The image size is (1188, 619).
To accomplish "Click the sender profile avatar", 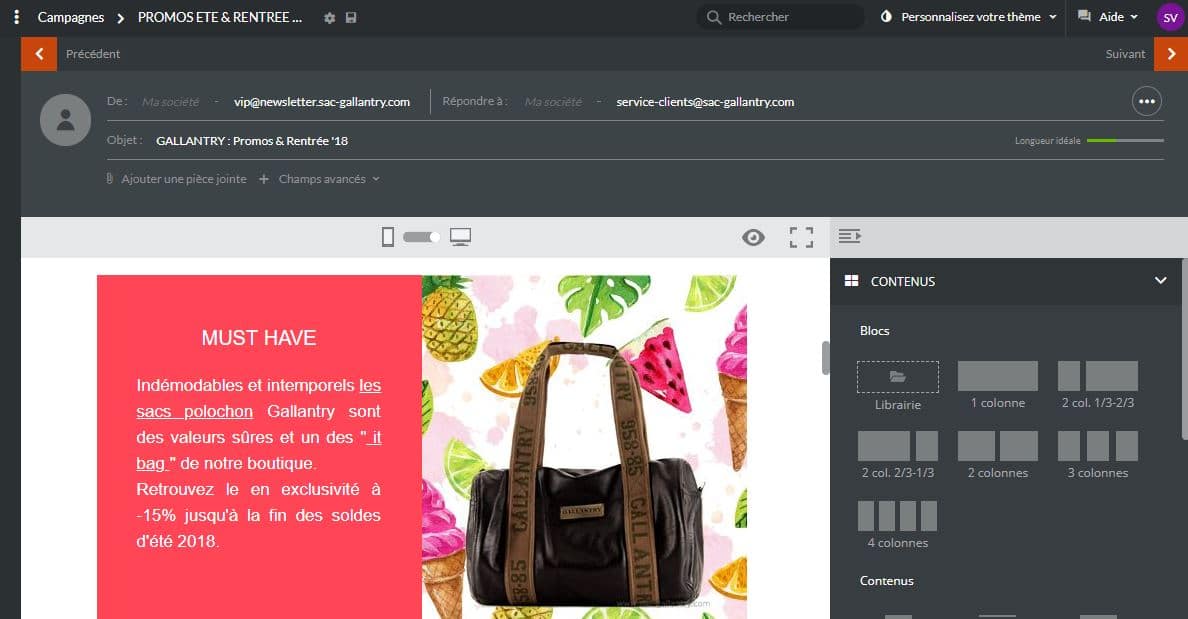I will point(65,120).
